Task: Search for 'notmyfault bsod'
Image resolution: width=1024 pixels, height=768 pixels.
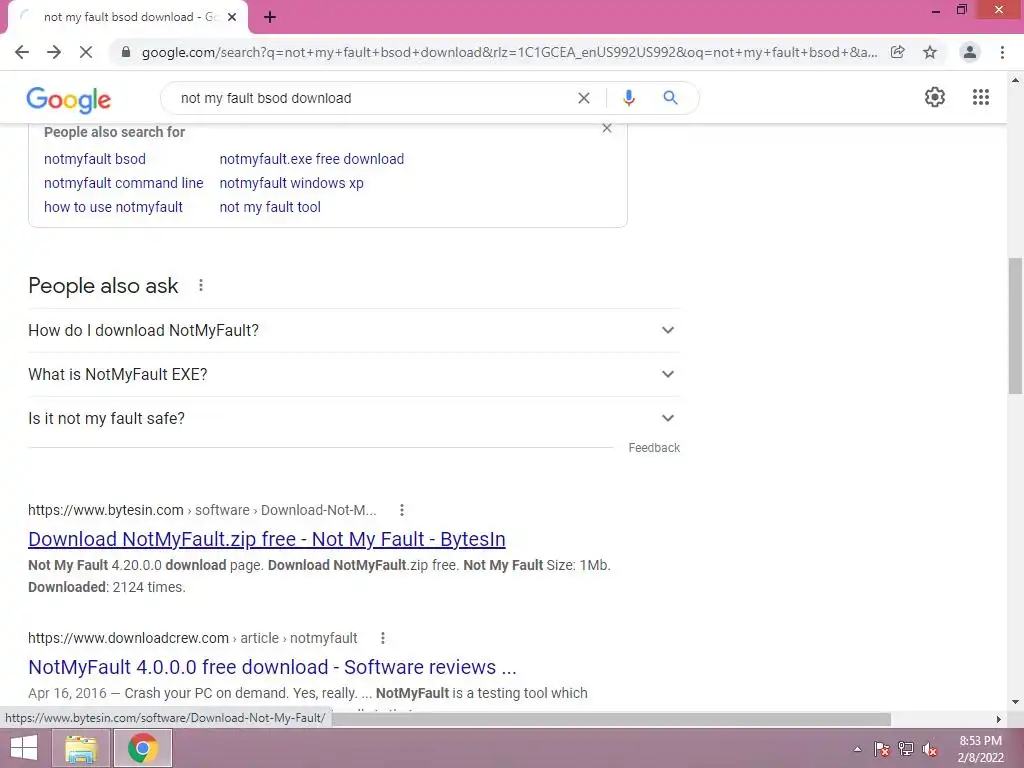Action: tap(95, 159)
